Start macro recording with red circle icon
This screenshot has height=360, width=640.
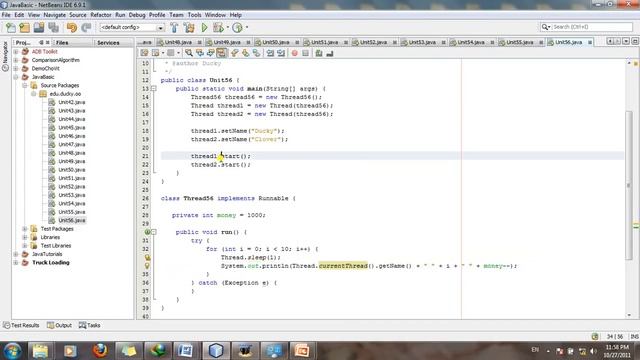pos(294,53)
